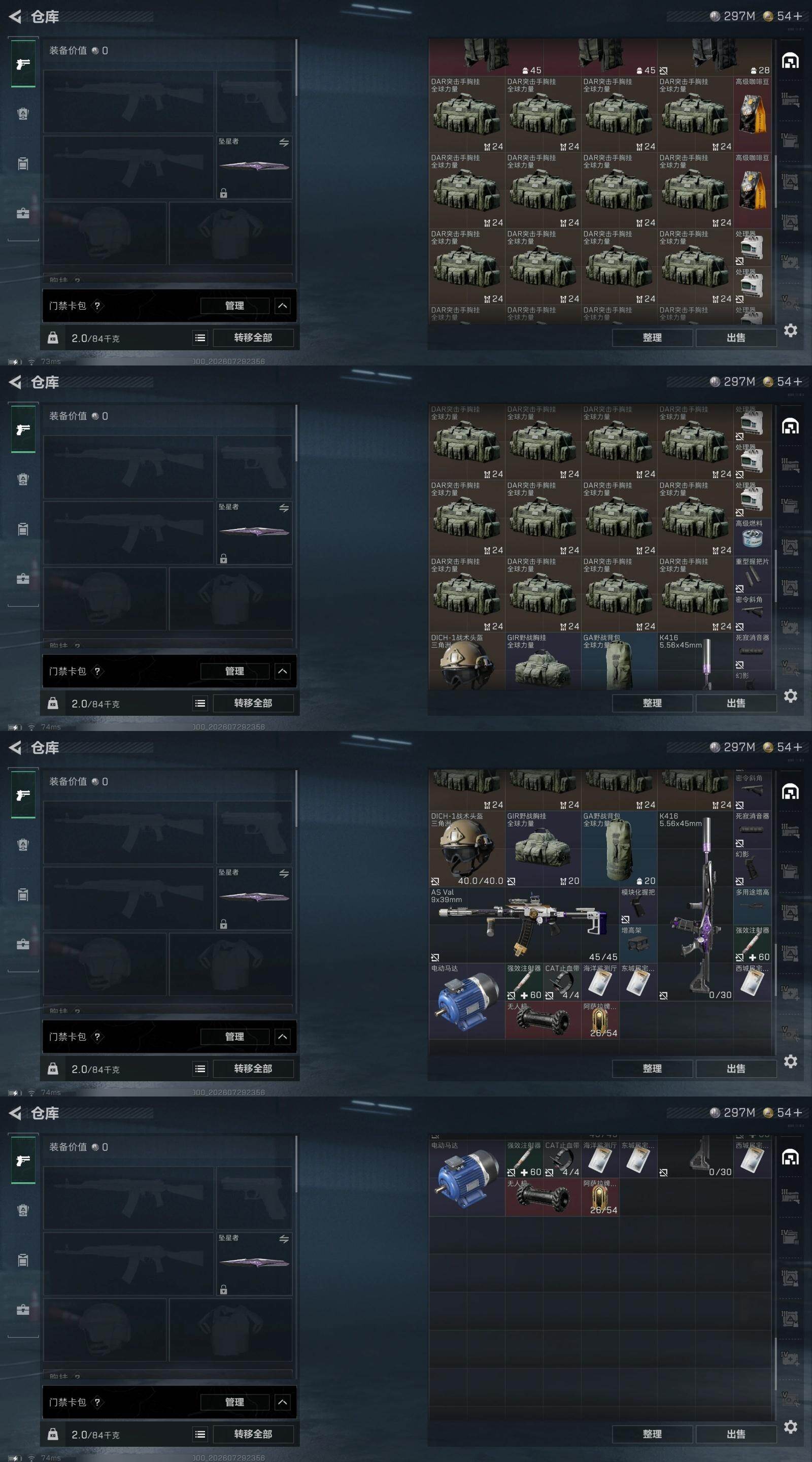Collapse the 门禁卡包 chevron in the bottom screen
The image size is (812, 1462).
pyautogui.click(x=283, y=1403)
